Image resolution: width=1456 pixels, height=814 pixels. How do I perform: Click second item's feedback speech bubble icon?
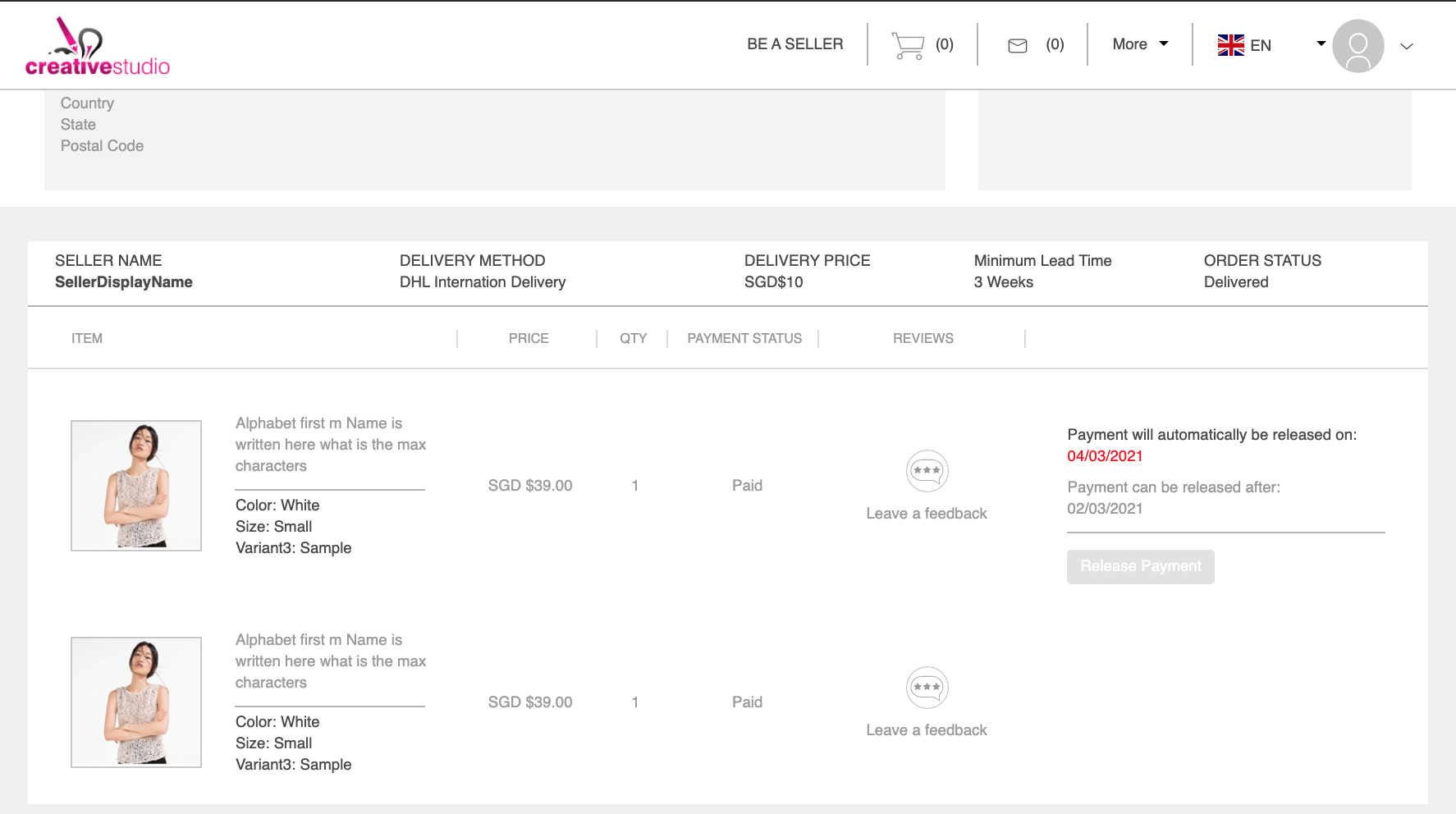click(927, 688)
